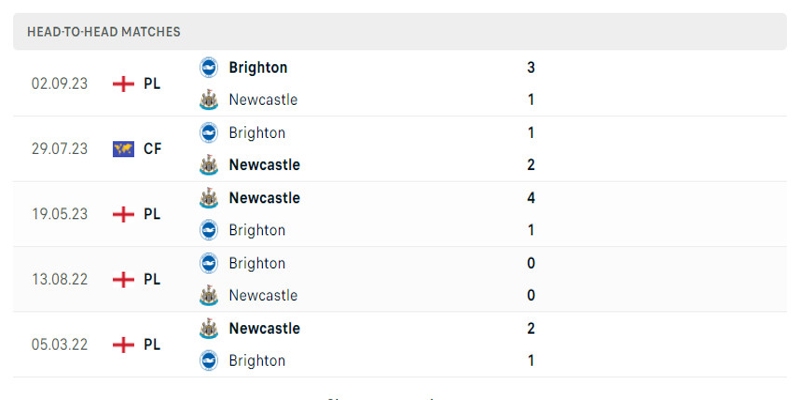Click Brighton crest in 05.03.22 match
Viewport: 800px width, 400px height.
[208, 360]
